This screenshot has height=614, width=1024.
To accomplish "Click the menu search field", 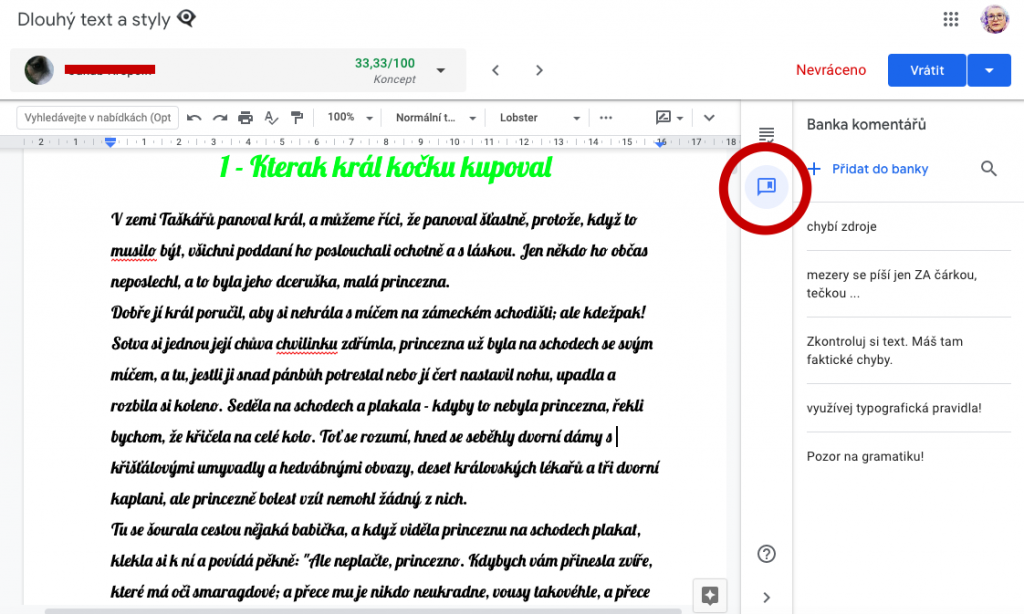I will click(x=98, y=118).
